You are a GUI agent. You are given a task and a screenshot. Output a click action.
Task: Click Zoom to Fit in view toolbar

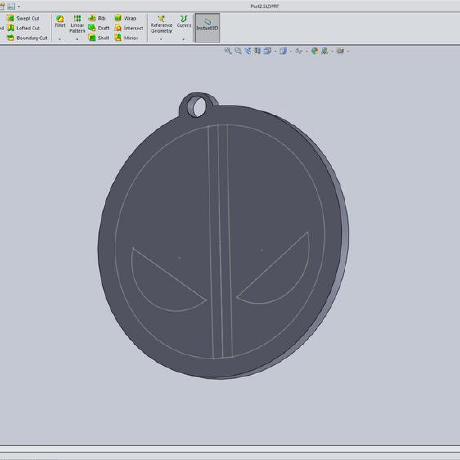point(228,51)
